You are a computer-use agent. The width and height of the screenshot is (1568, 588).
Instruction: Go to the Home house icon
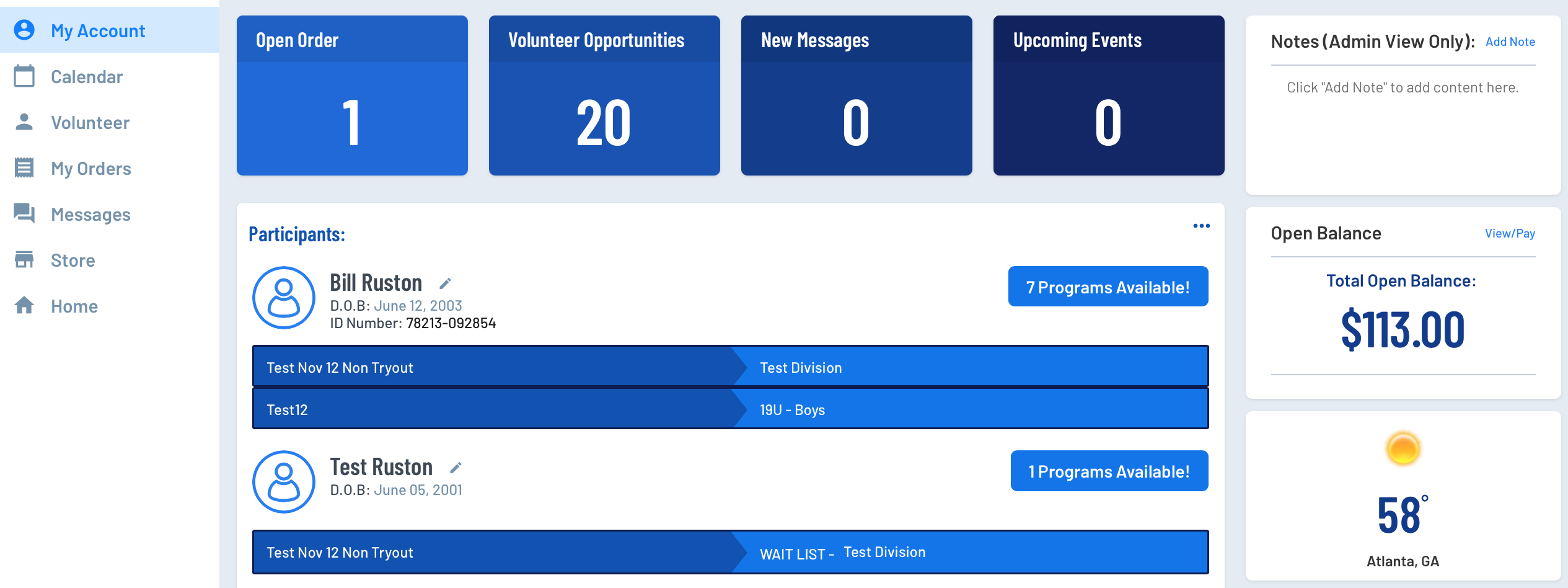[x=24, y=305]
